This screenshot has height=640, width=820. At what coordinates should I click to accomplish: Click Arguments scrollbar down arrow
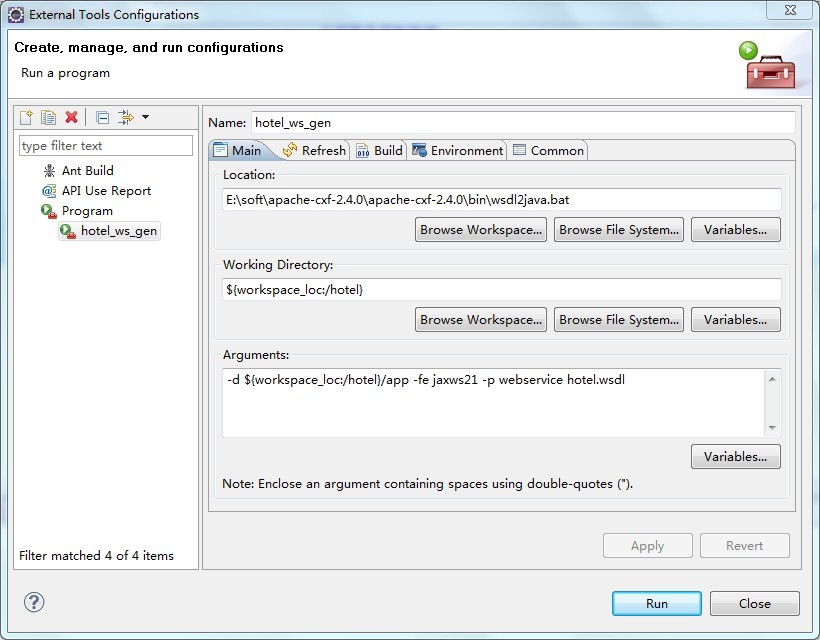(x=772, y=428)
